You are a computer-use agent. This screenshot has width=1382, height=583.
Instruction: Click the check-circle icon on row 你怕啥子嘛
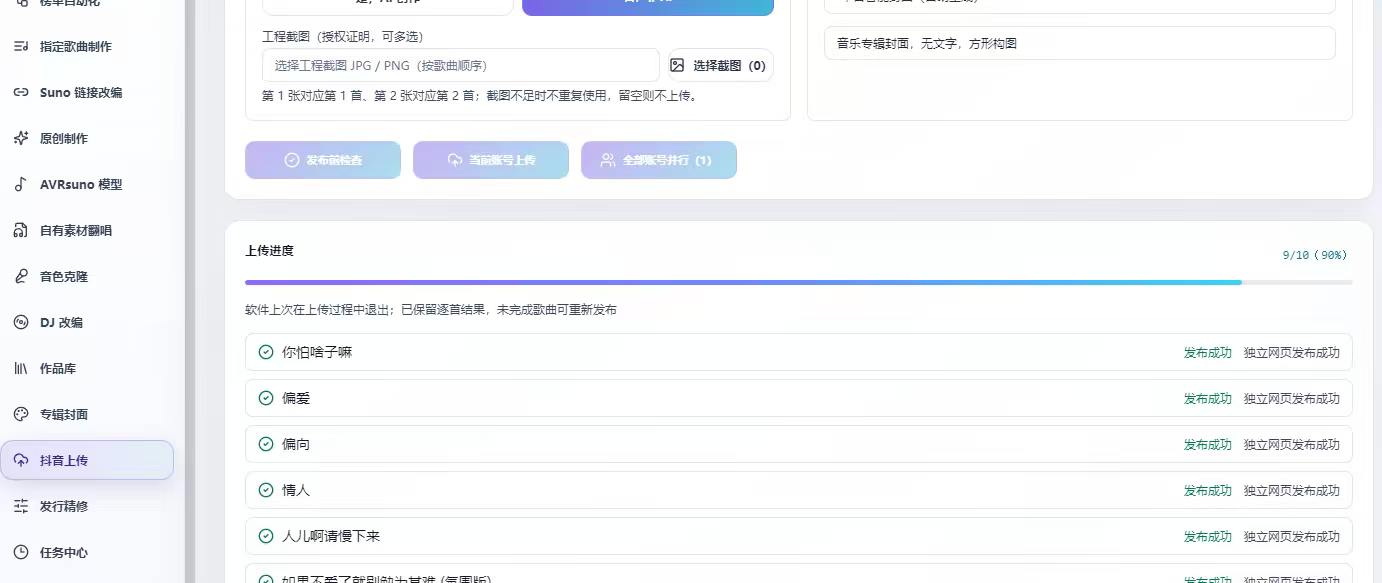click(266, 352)
